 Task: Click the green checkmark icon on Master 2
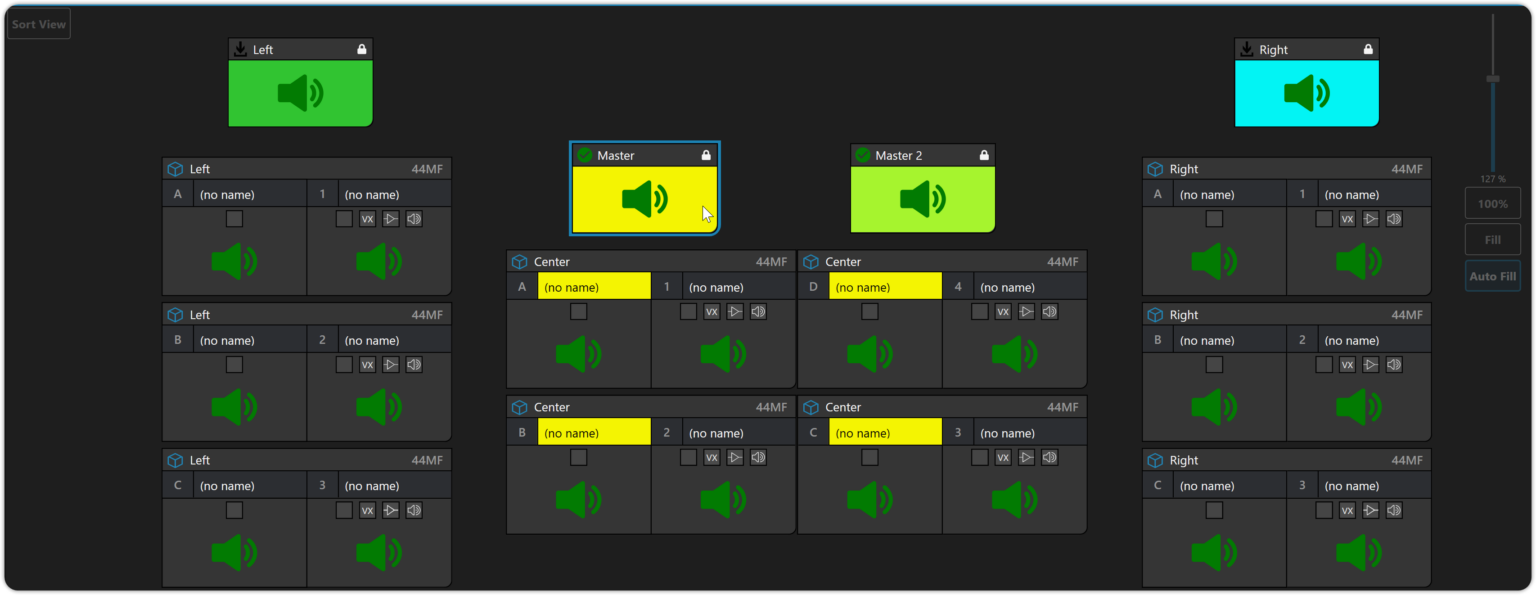pos(862,155)
